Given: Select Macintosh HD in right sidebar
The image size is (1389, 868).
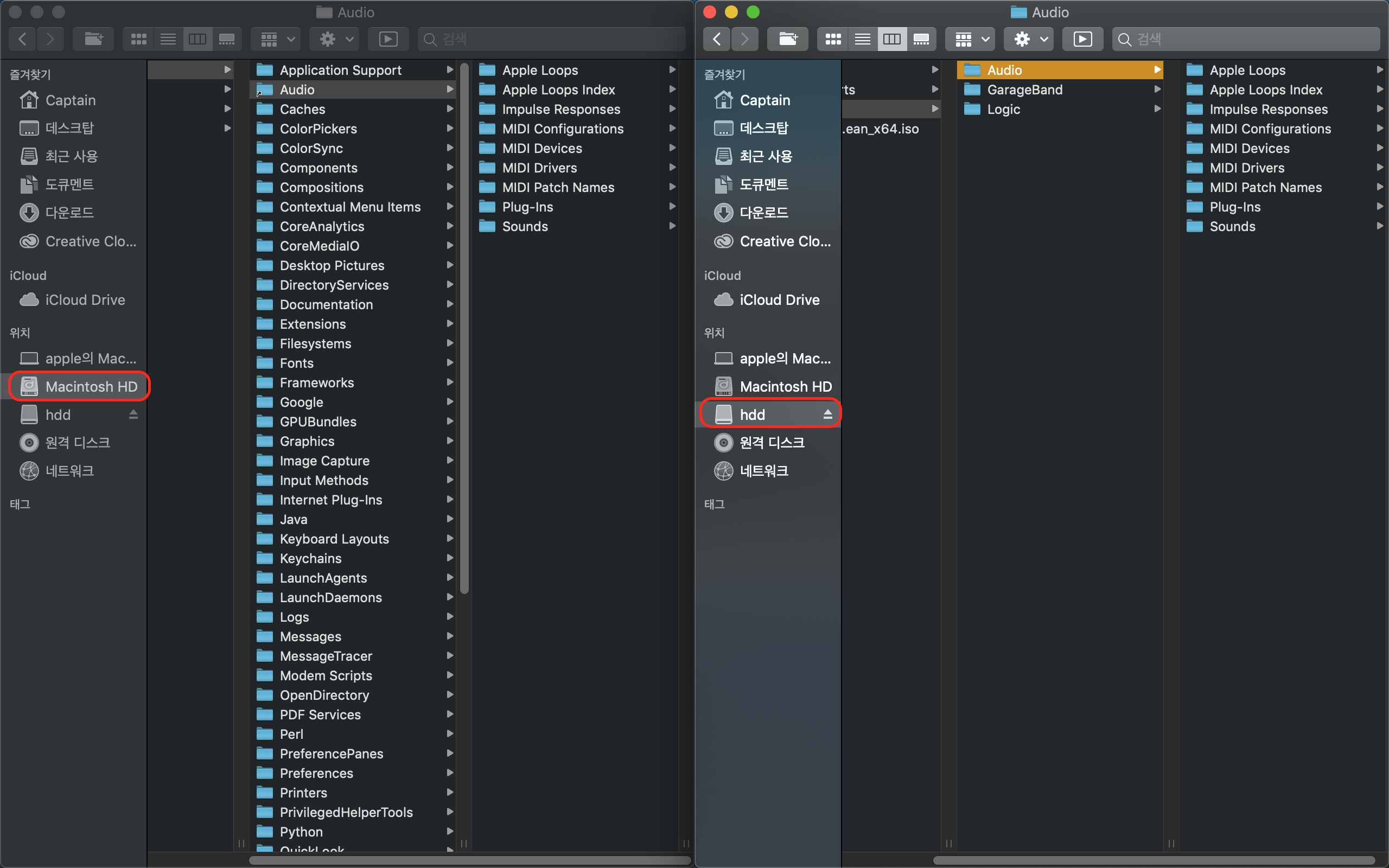Looking at the screenshot, I should [x=785, y=386].
